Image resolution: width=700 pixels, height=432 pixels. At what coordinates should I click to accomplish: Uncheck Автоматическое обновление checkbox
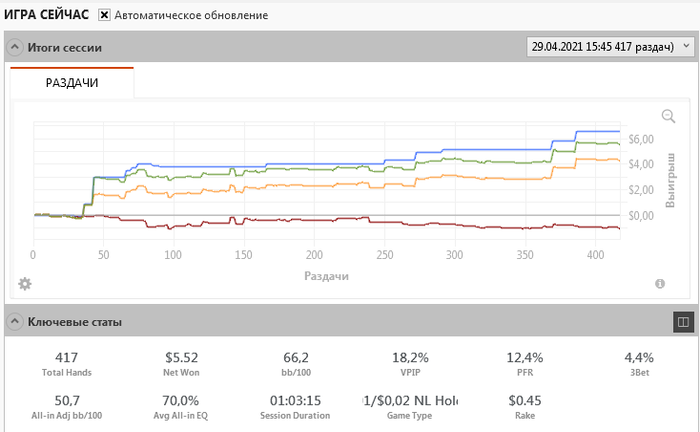[x=104, y=16]
